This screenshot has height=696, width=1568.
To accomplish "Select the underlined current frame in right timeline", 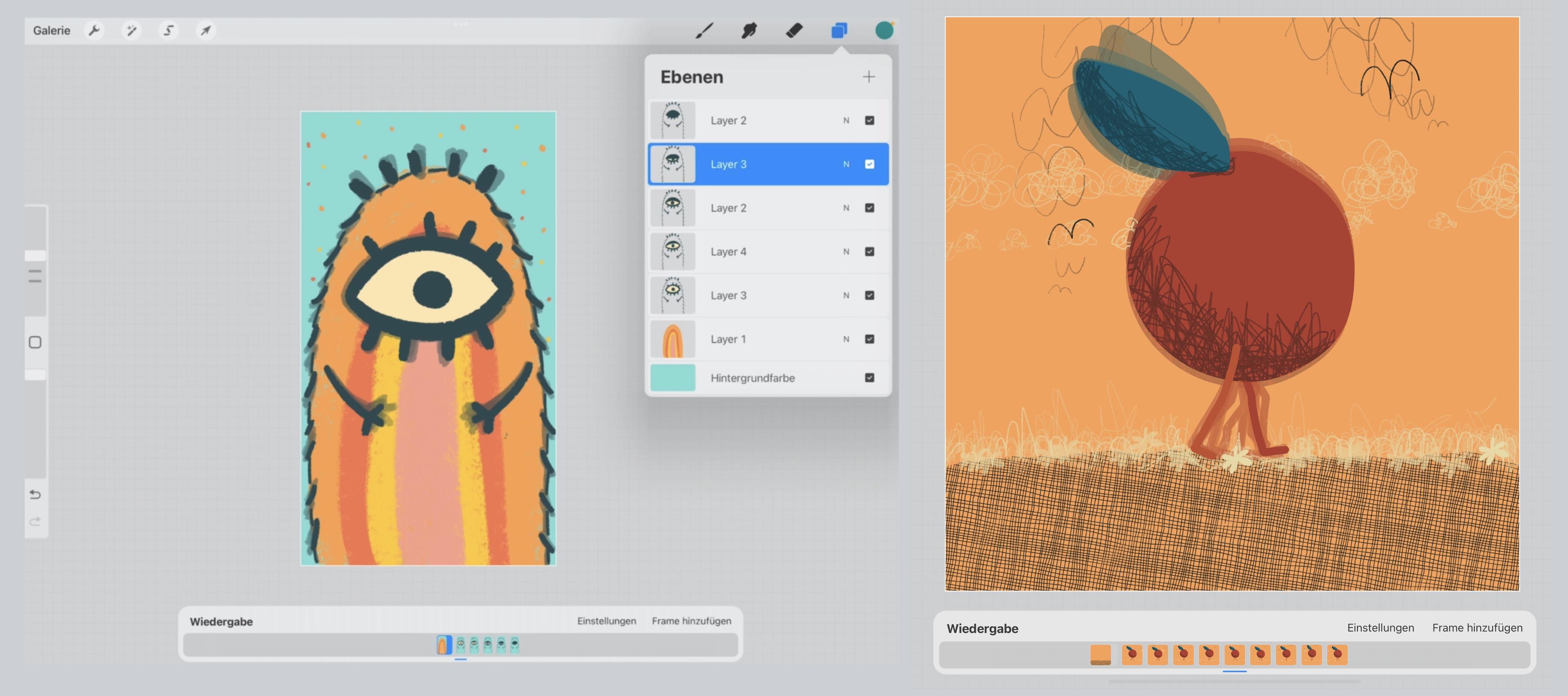I will click(1234, 655).
